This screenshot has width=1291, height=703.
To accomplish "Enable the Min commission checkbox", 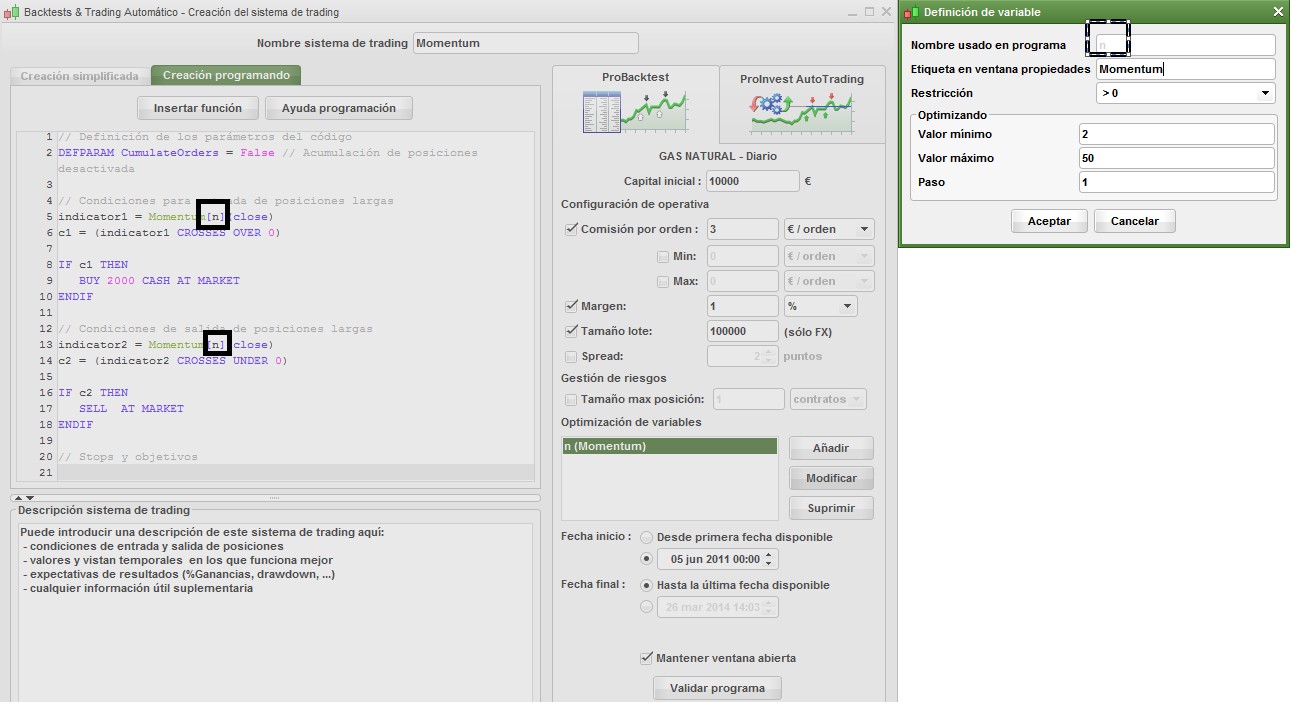I will click(x=663, y=256).
